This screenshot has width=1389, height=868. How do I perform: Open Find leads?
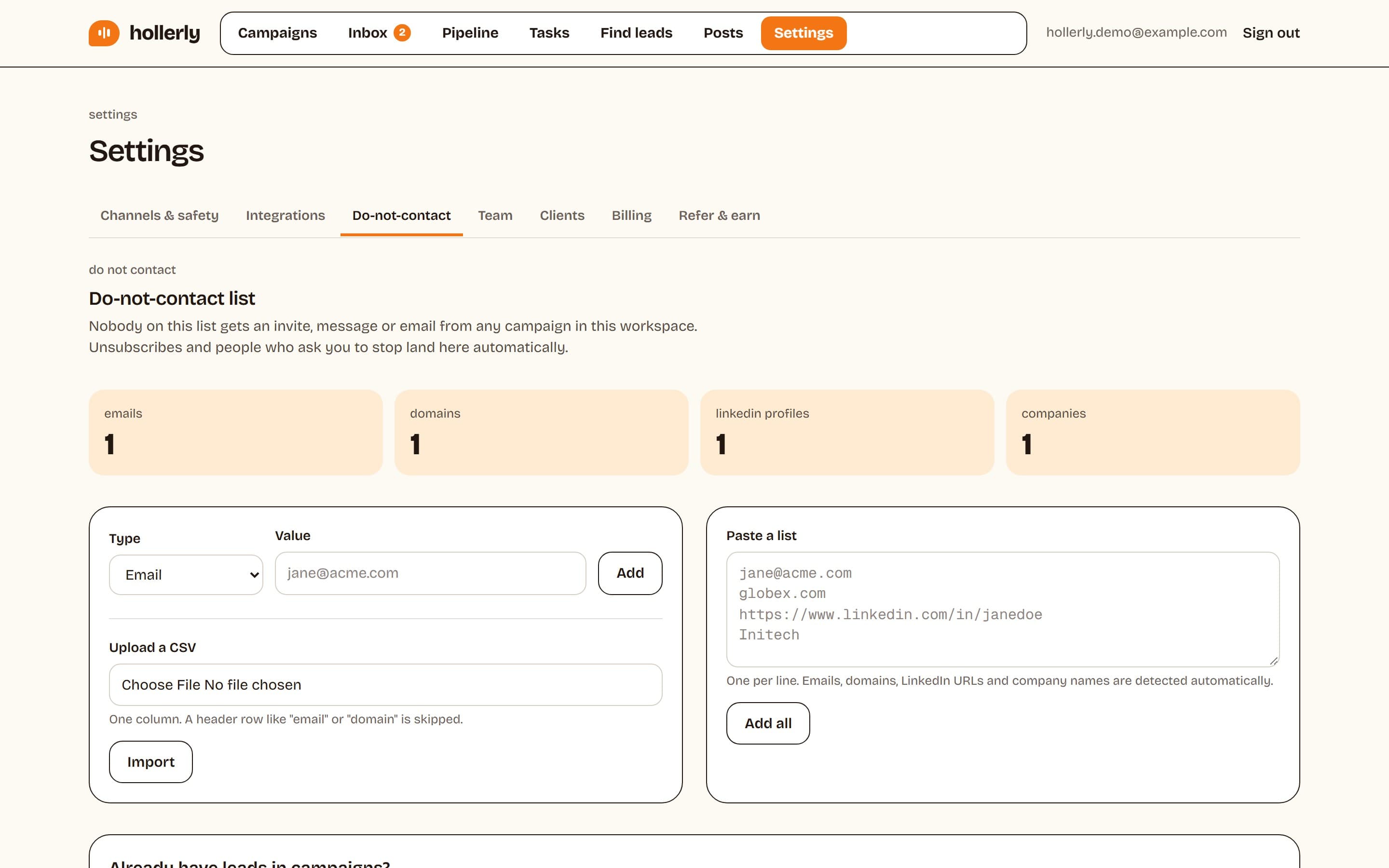pyautogui.click(x=636, y=33)
